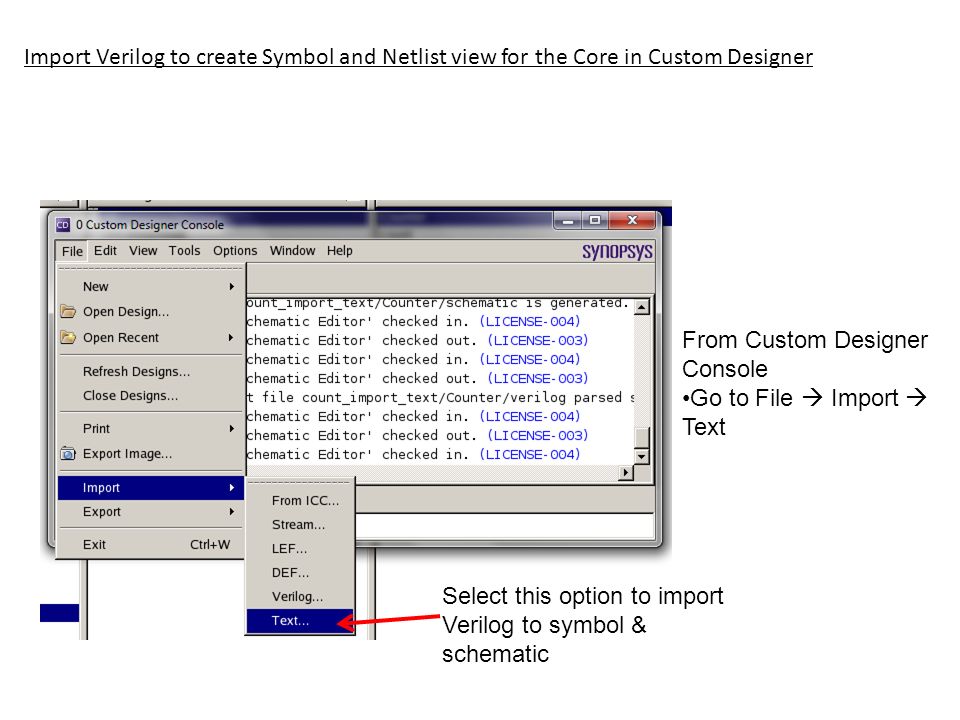Click the Open Design folder icon

(x=68, y=311)
